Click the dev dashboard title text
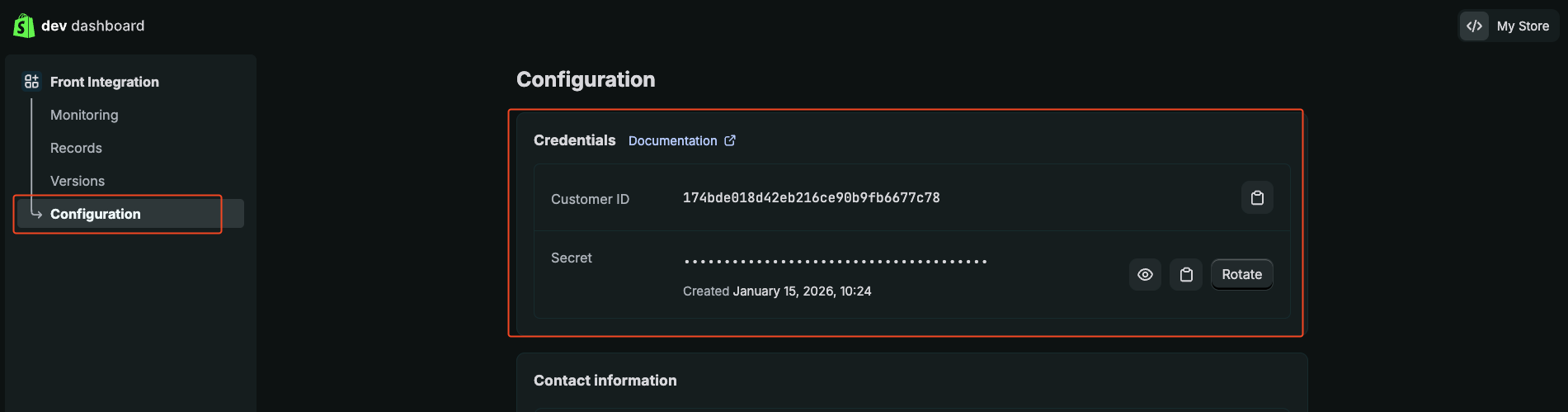This screenshot has width=1568, height=412. click(92, 26)
